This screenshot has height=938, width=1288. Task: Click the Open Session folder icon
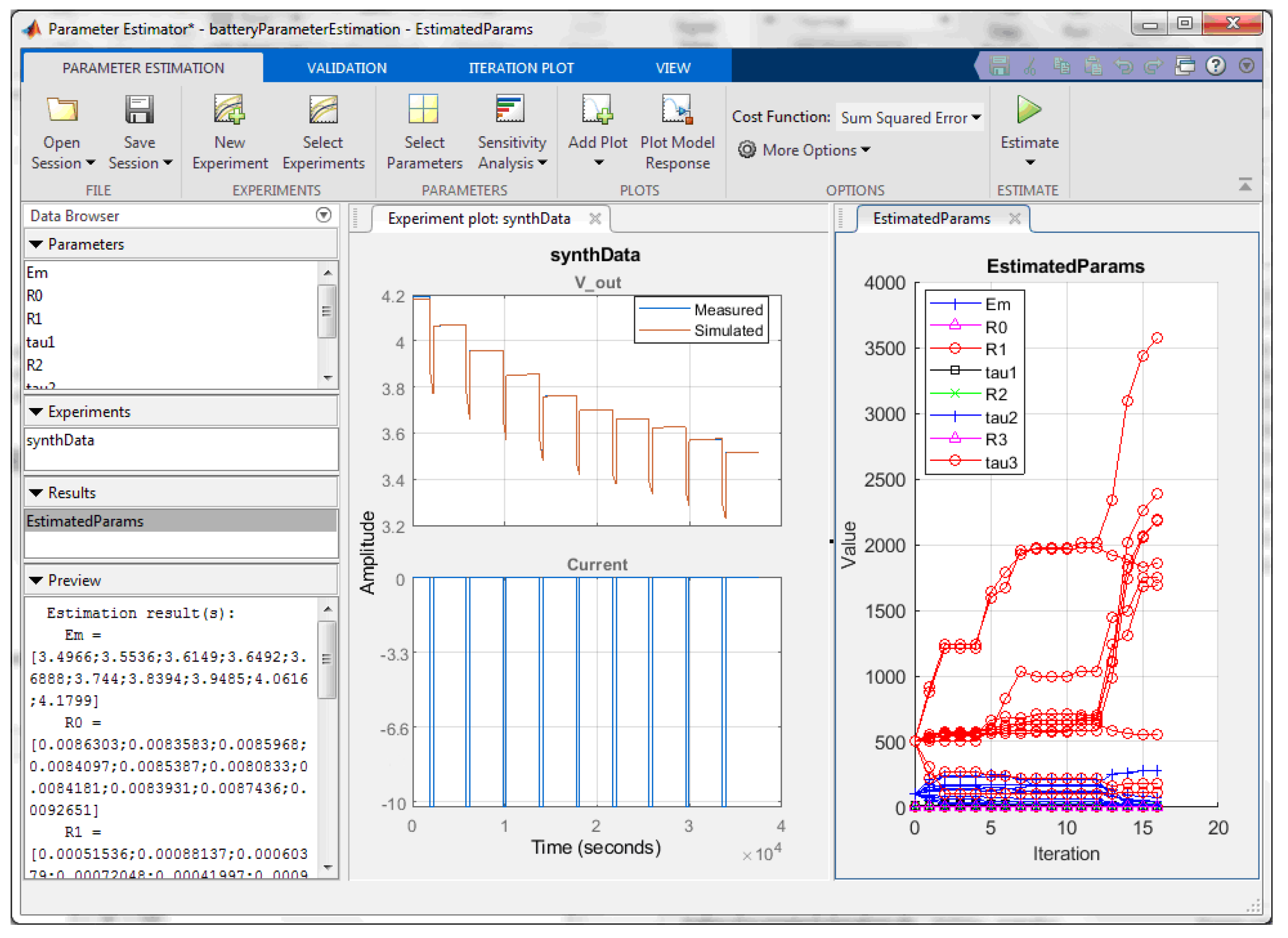tap(62, 110)
